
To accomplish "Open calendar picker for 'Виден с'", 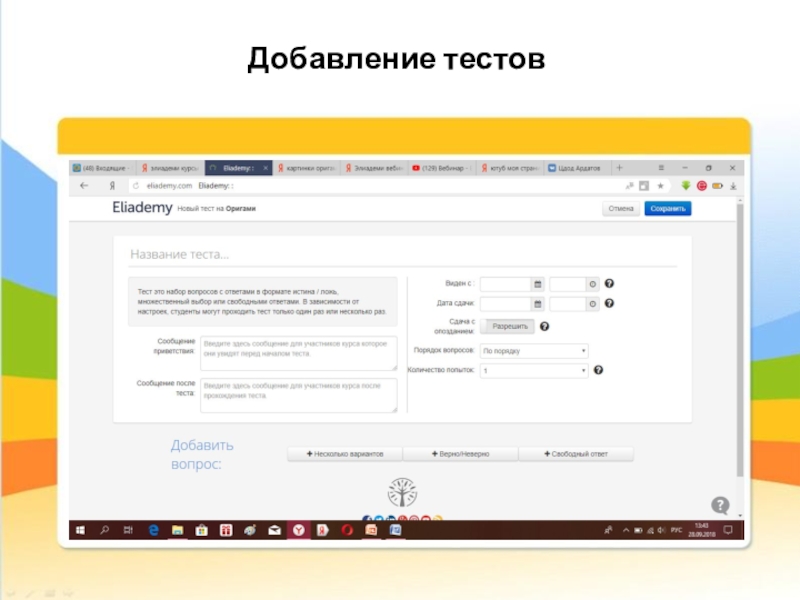I will tap(538, 284).
